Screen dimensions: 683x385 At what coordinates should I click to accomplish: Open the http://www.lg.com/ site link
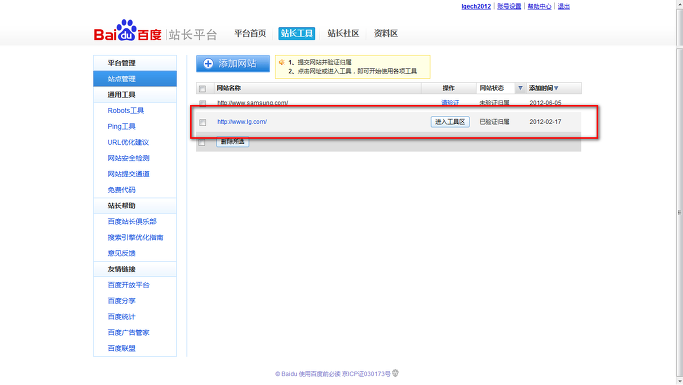tap(242, 122)
